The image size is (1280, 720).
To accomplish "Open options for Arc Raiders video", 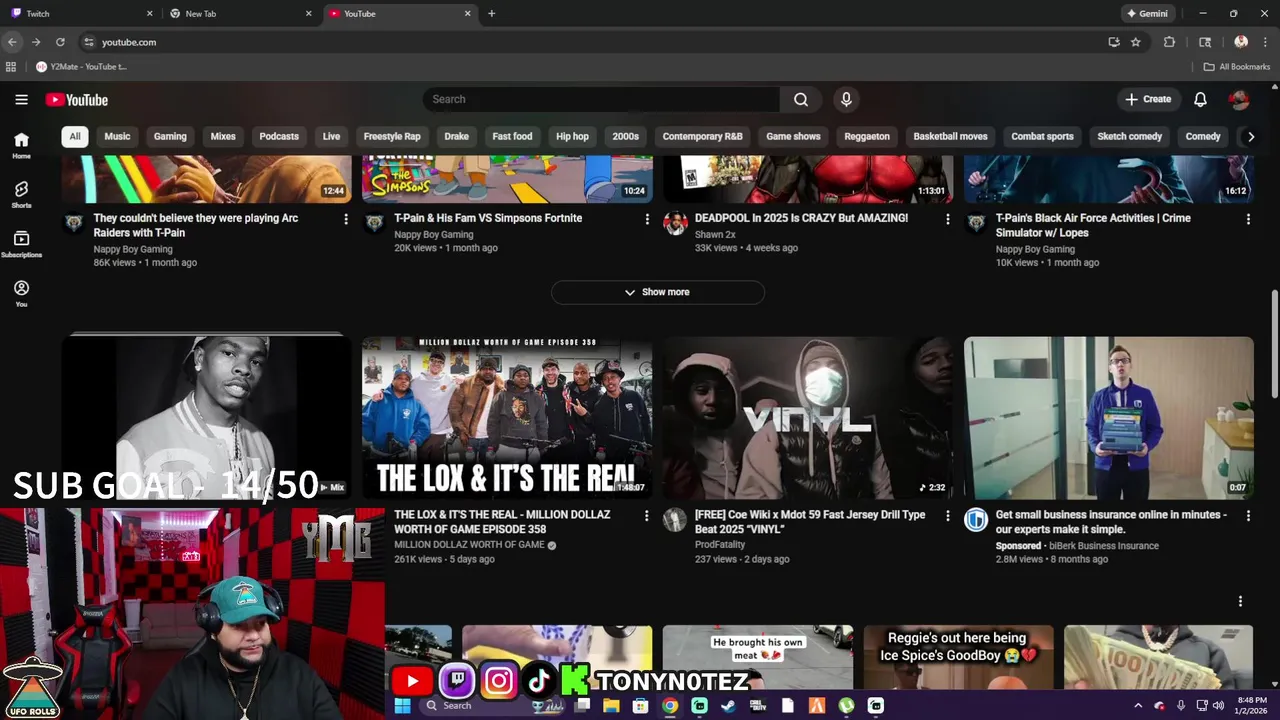I will 346,219.
